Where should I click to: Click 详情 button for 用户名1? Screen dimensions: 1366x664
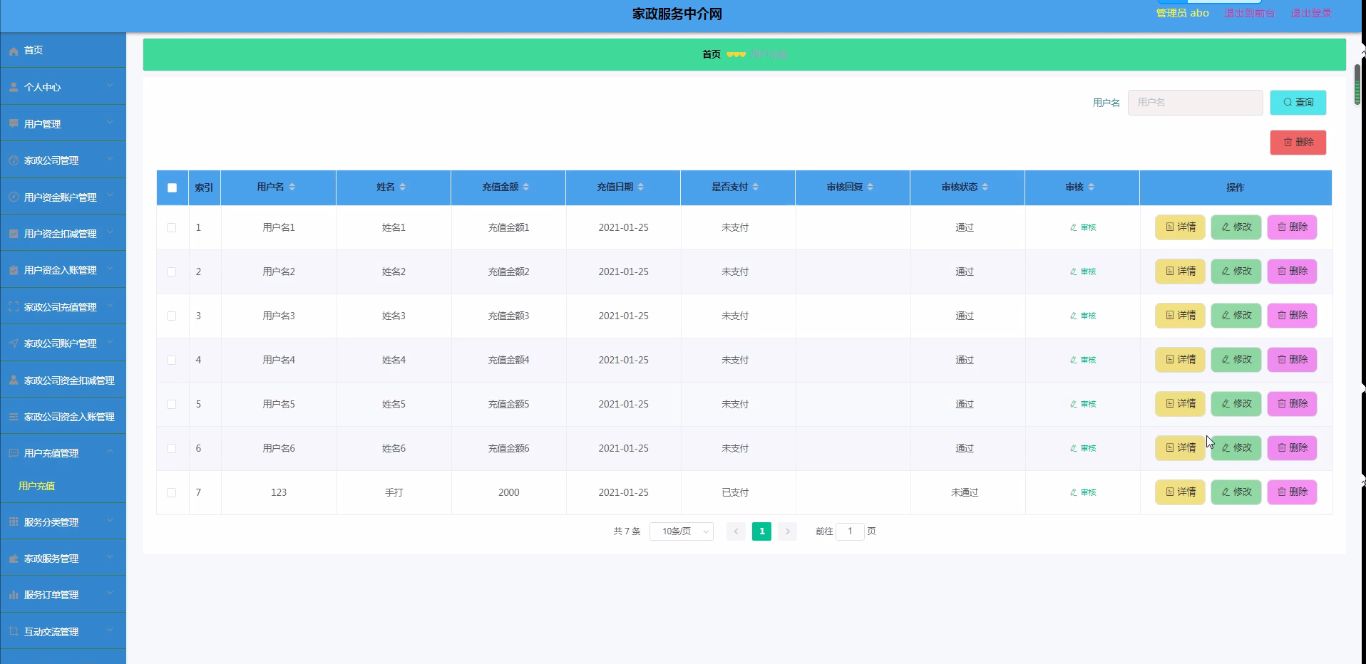click(x=1180, y=227)
